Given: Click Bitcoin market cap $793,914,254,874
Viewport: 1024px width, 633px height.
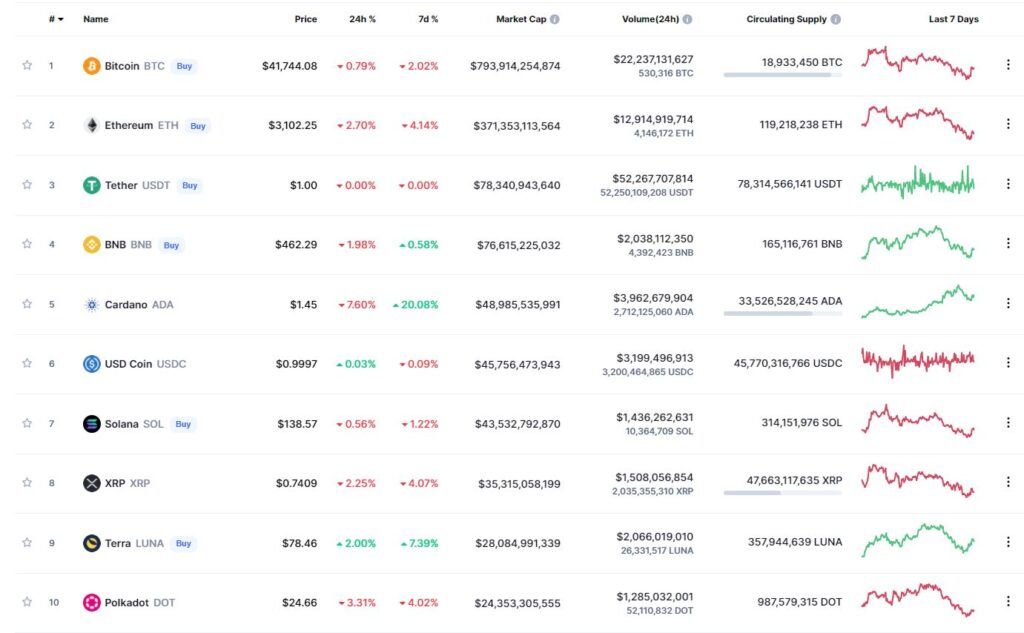Looking at the screenshot, I should tap(515, 66).
